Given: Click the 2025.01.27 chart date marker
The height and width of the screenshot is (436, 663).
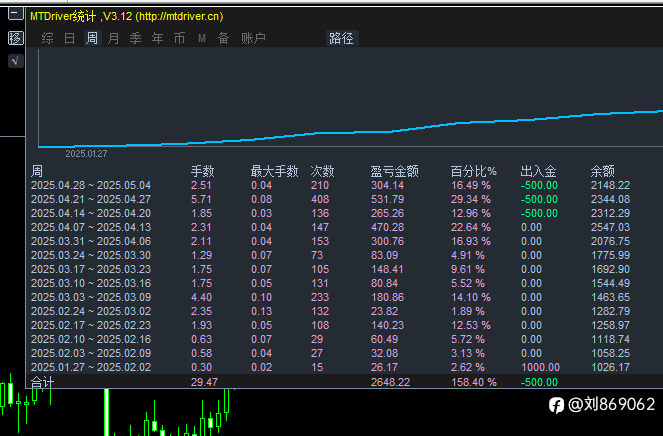Looking at the screenshot, I should click(86, 154).
